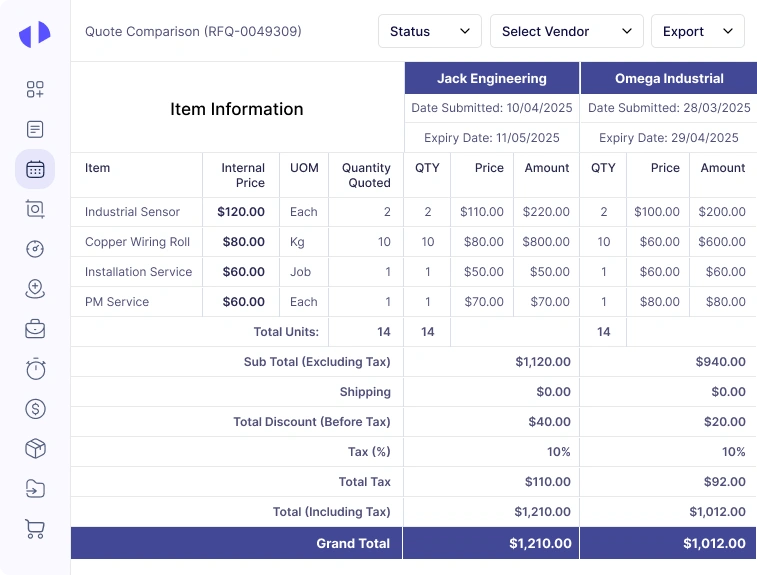Click the Quote Comparison (RFQ-0049309) title
Viewport: 757px width, 575px height.
(x=193, y=31)
